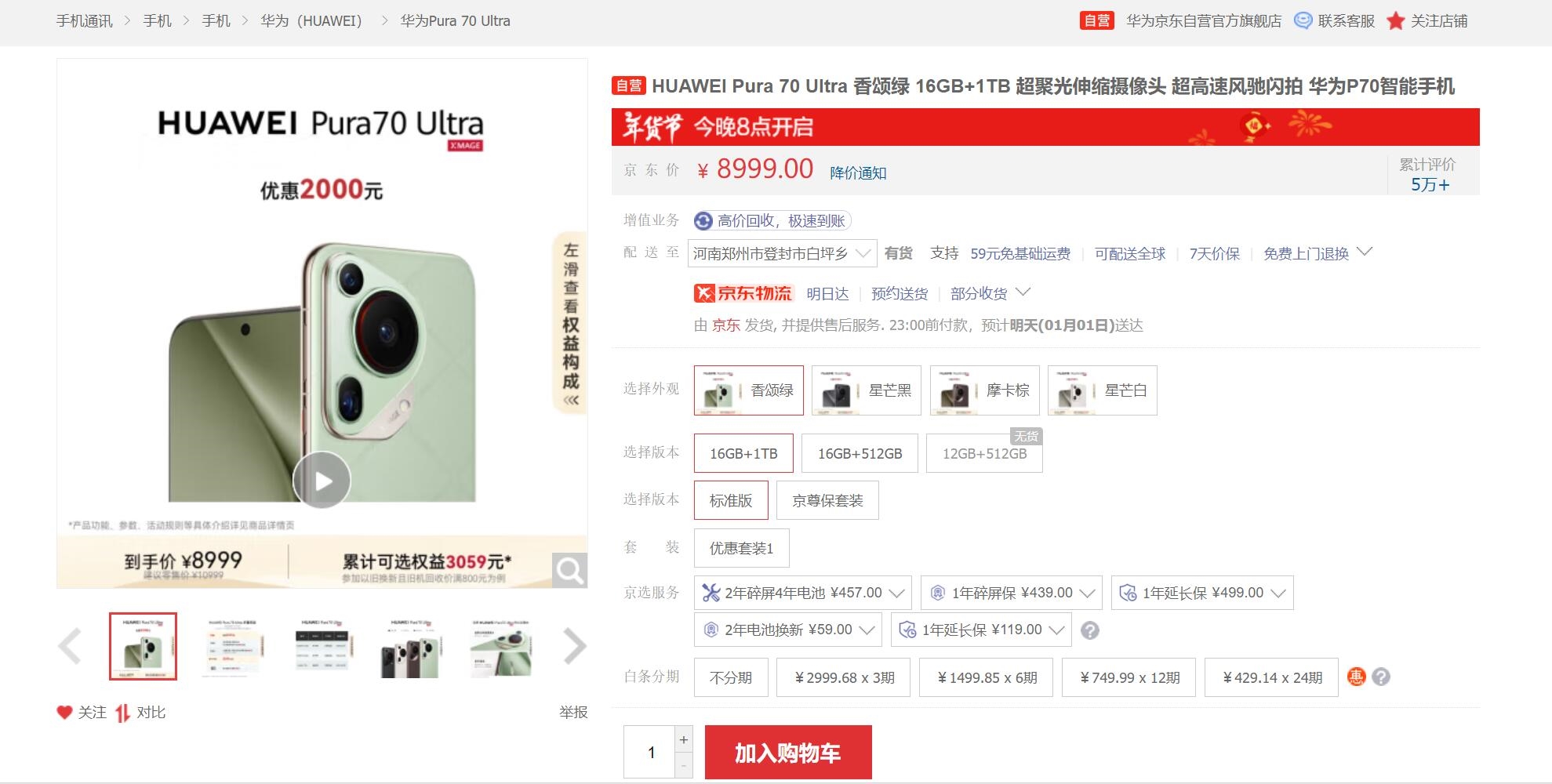Add the phone to cart 加入购物车
Image resolution: width=1552 pixels, height=784 pixels.
point(788,752)
